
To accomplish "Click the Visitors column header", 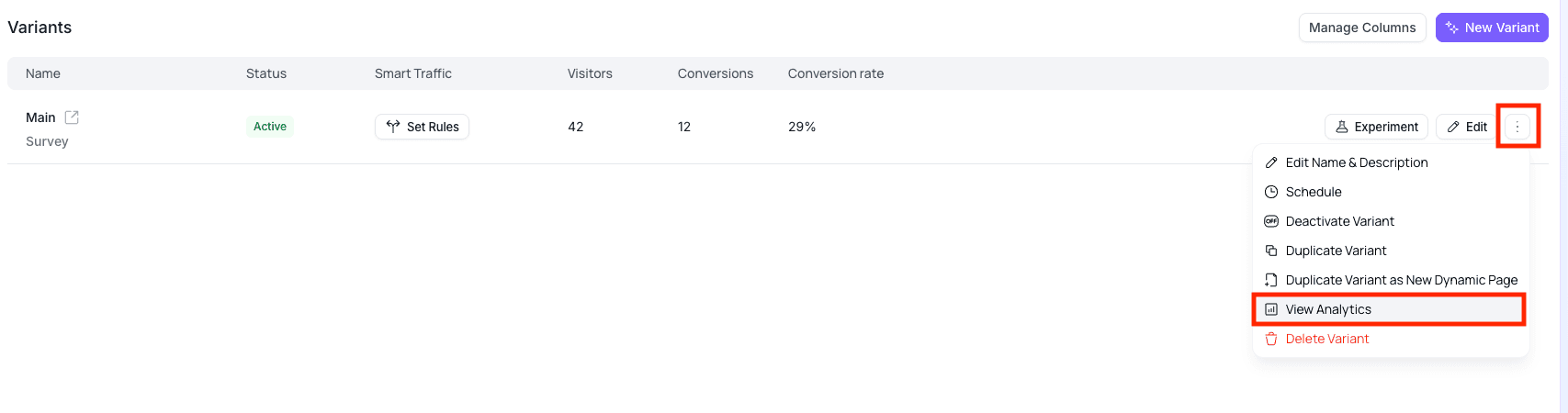I will pyautogui.click(x=590, y=73).
